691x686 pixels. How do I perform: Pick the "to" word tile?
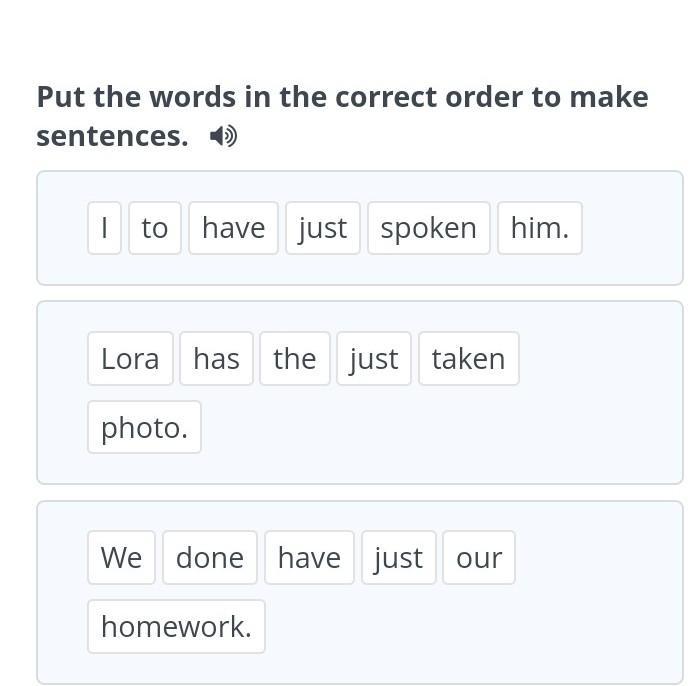155,228
